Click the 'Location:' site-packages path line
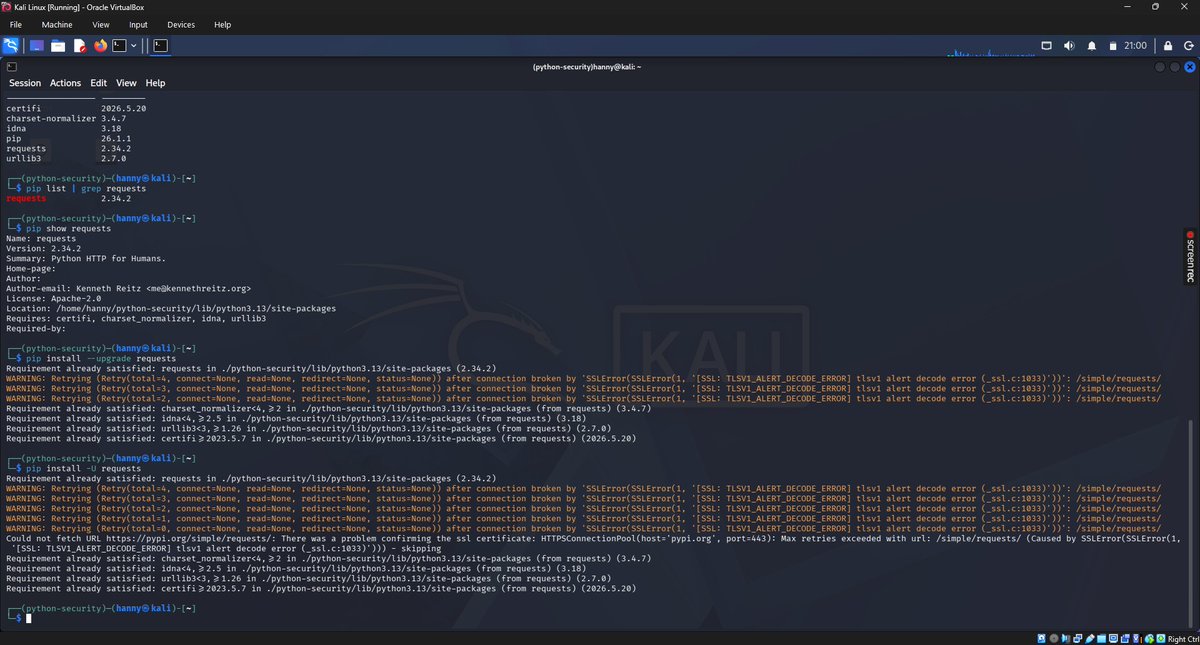 [171, 308]
